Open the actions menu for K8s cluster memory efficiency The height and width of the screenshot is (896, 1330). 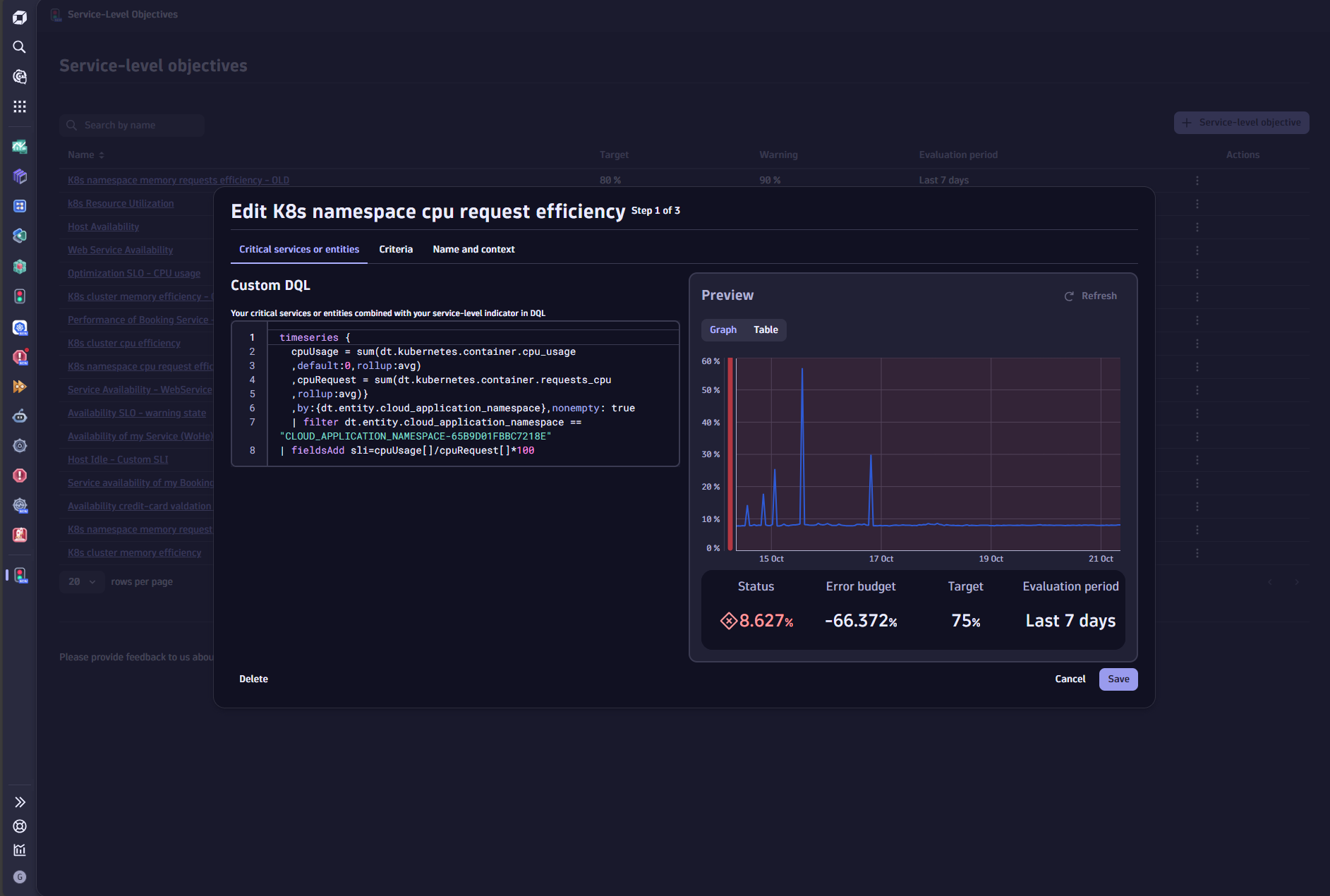1197,552
